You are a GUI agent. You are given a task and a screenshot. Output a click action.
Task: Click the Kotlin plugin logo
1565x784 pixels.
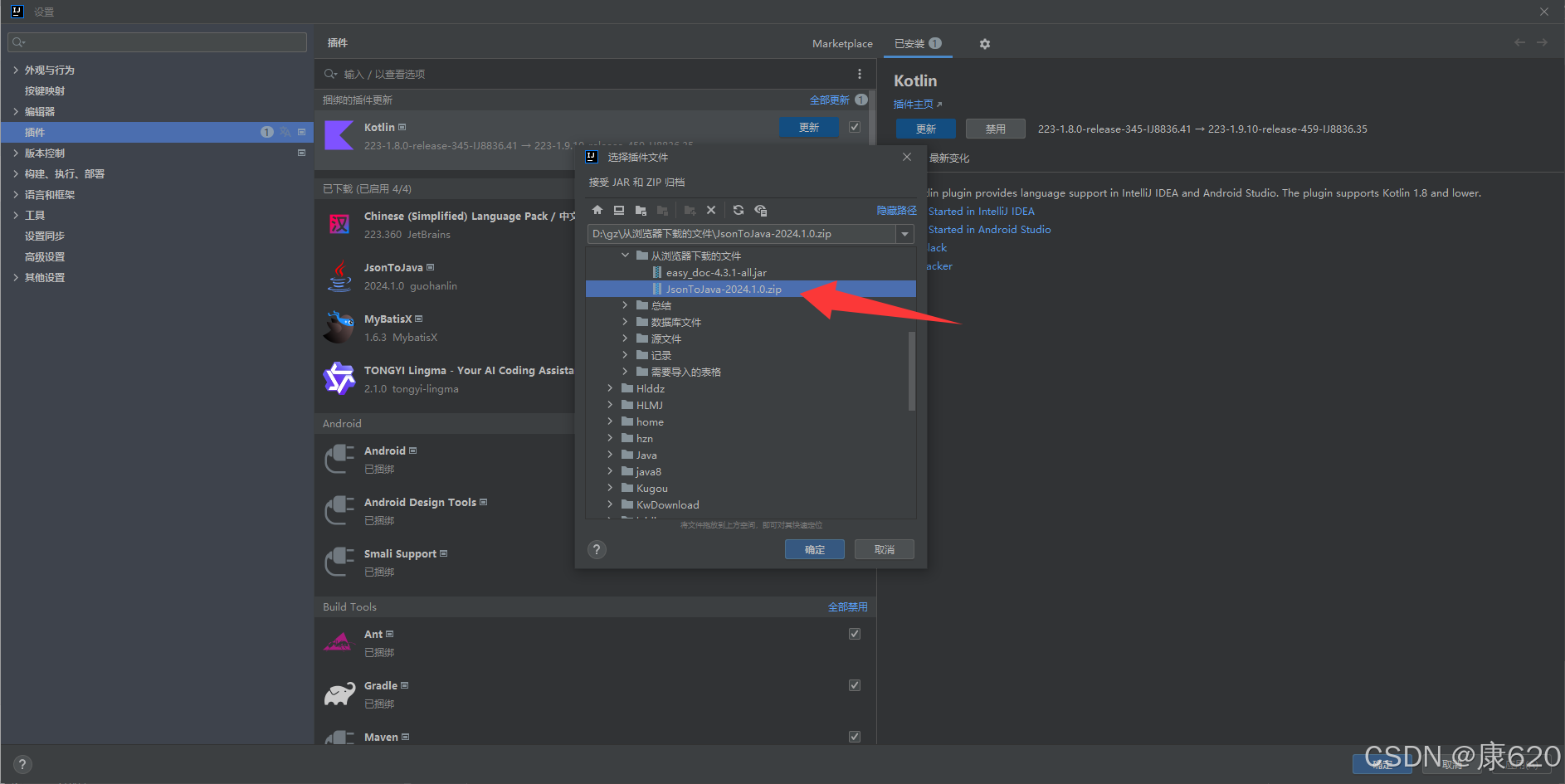coord(339,135)
